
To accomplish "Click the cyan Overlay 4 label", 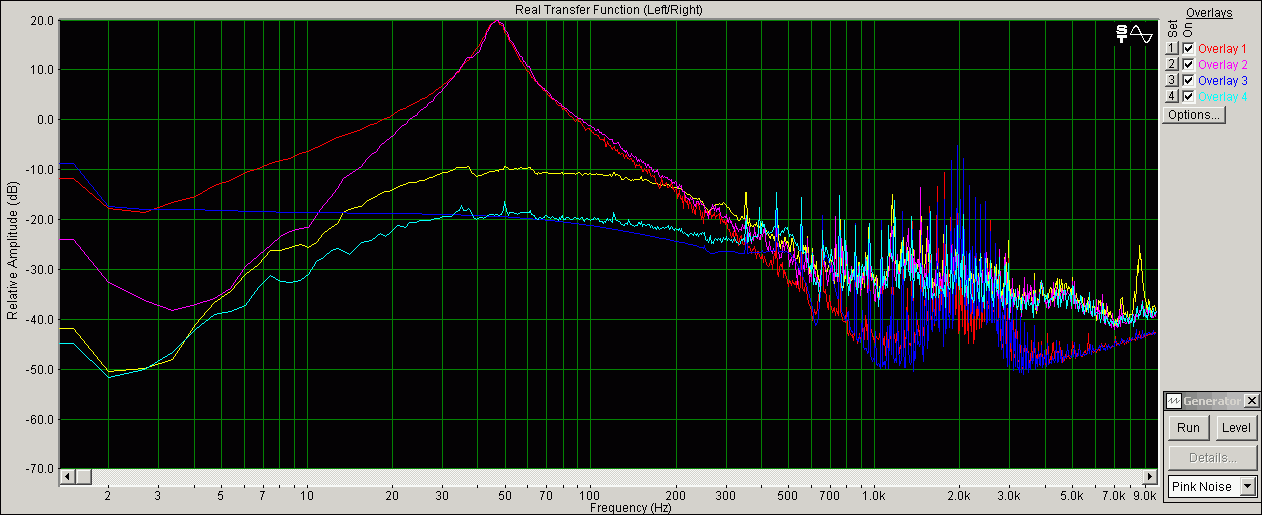I will pyautogui.click(x=1222, y=96).
